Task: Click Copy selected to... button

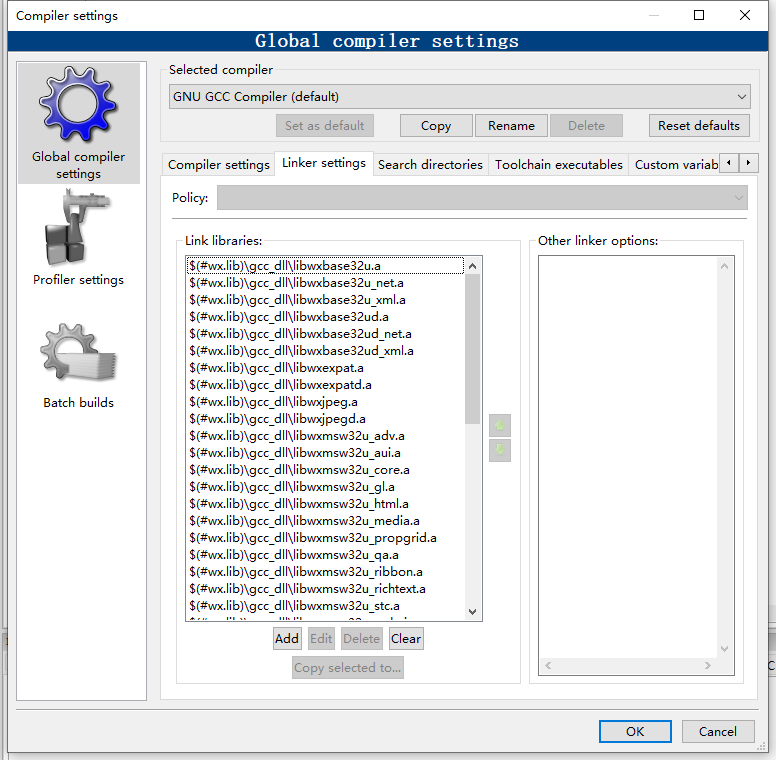Action: 347,667
